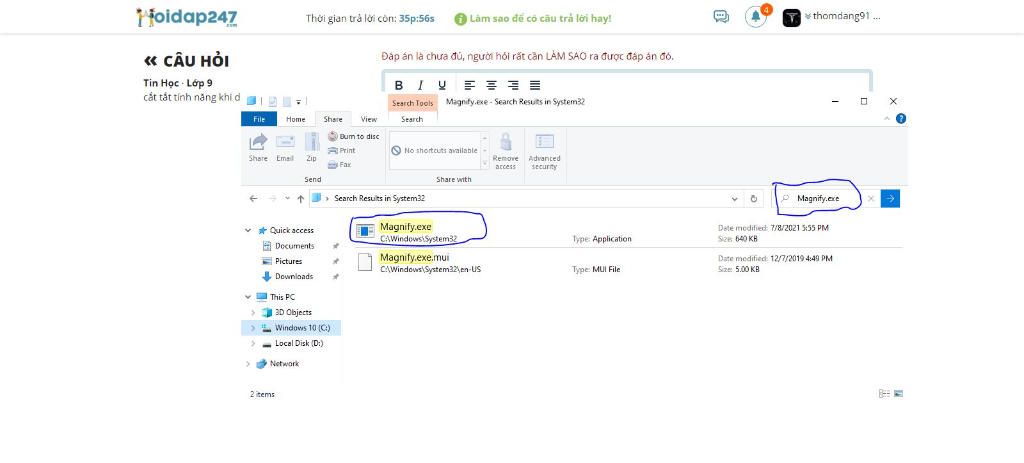Open address bar history dropdown
This screenshot has height=463, width=1024.
coord(735,199)
